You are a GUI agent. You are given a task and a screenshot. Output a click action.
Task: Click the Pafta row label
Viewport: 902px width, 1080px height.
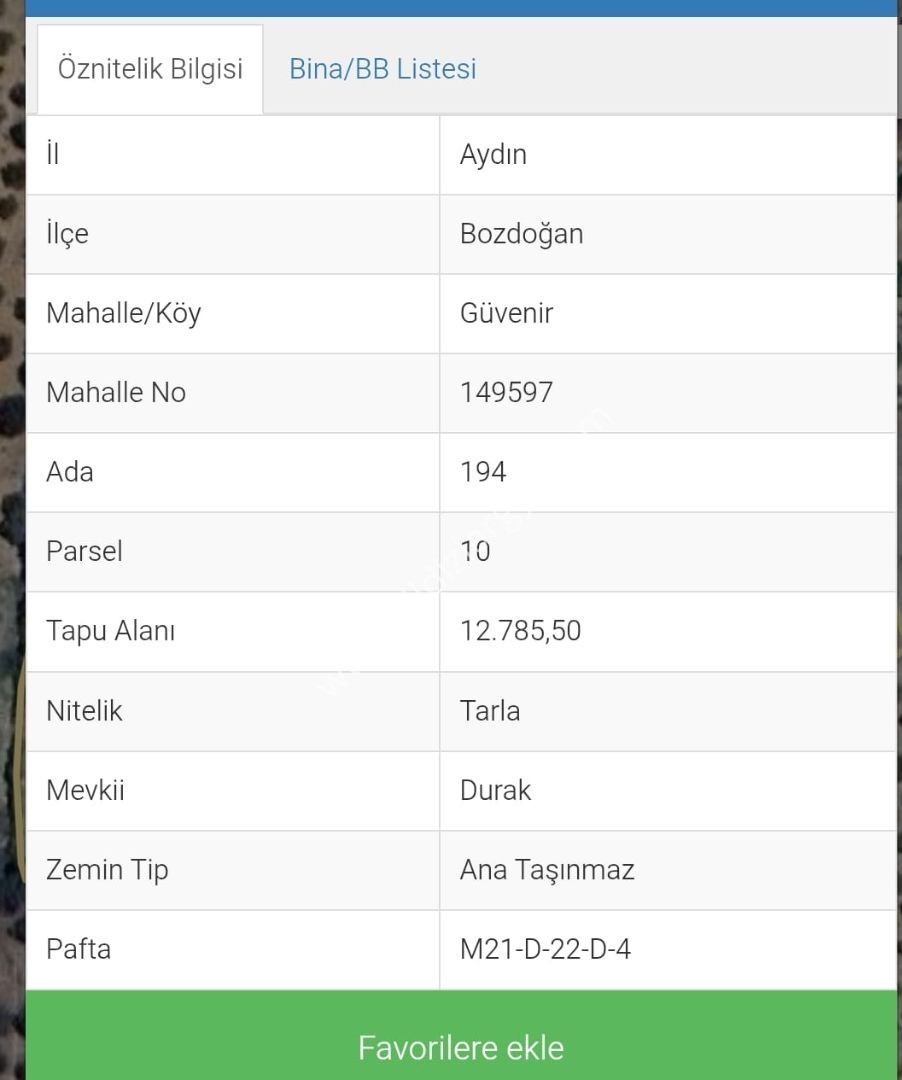coord(78,949)
